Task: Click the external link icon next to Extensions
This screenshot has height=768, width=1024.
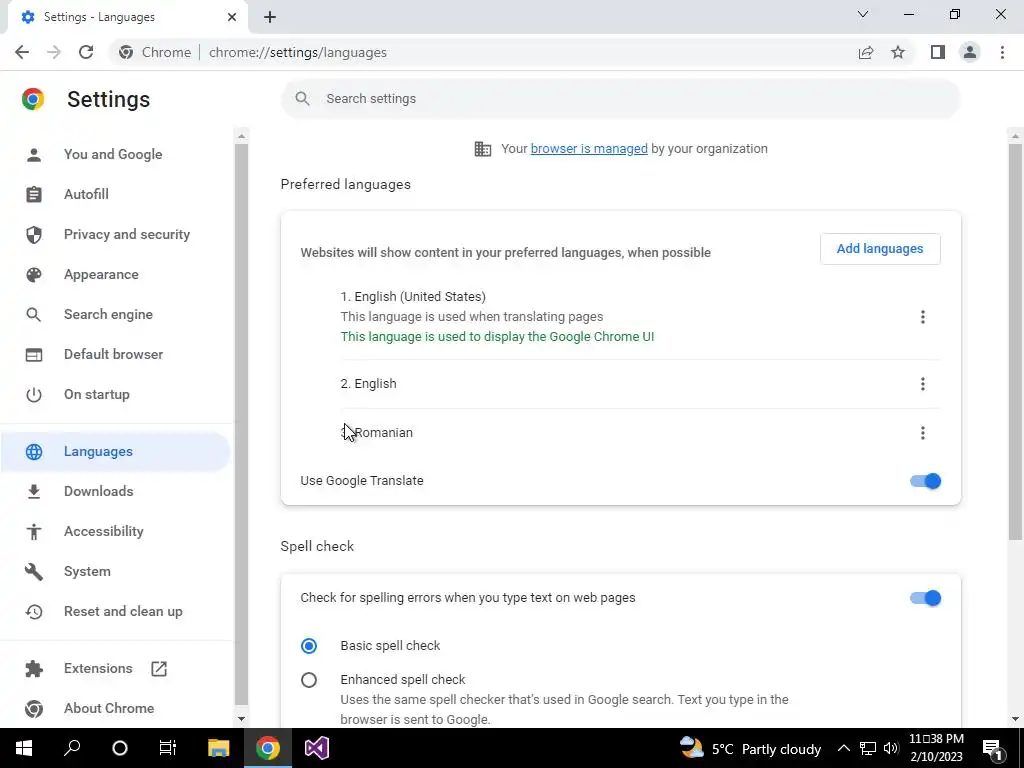Action: [159, 669]
